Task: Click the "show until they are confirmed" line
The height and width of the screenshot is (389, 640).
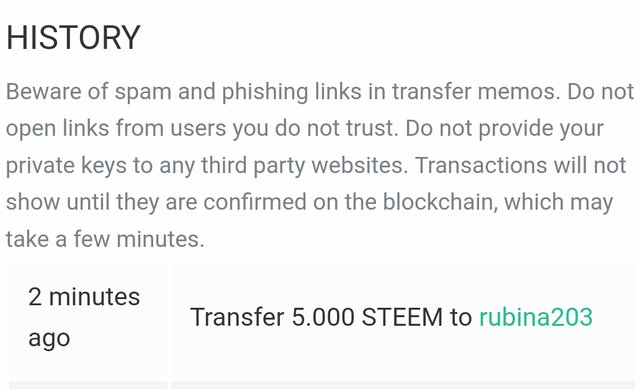Action: tap(309, 202)
